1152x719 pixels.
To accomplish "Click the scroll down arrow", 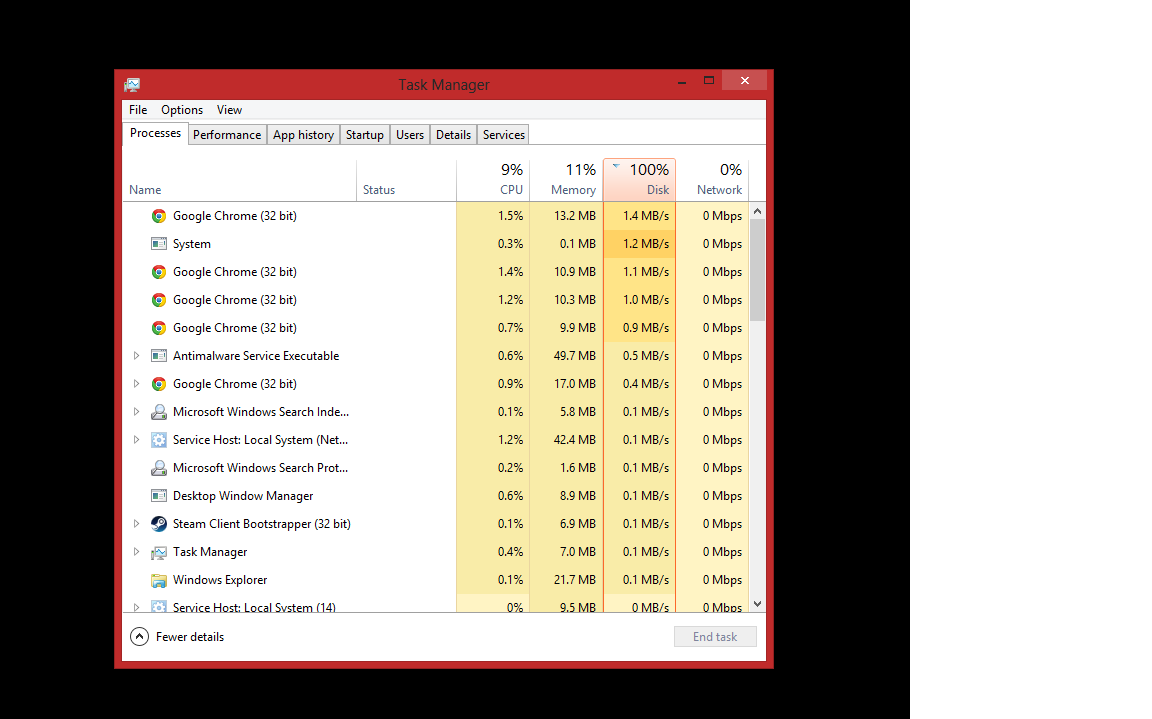I will pos(757,604).
